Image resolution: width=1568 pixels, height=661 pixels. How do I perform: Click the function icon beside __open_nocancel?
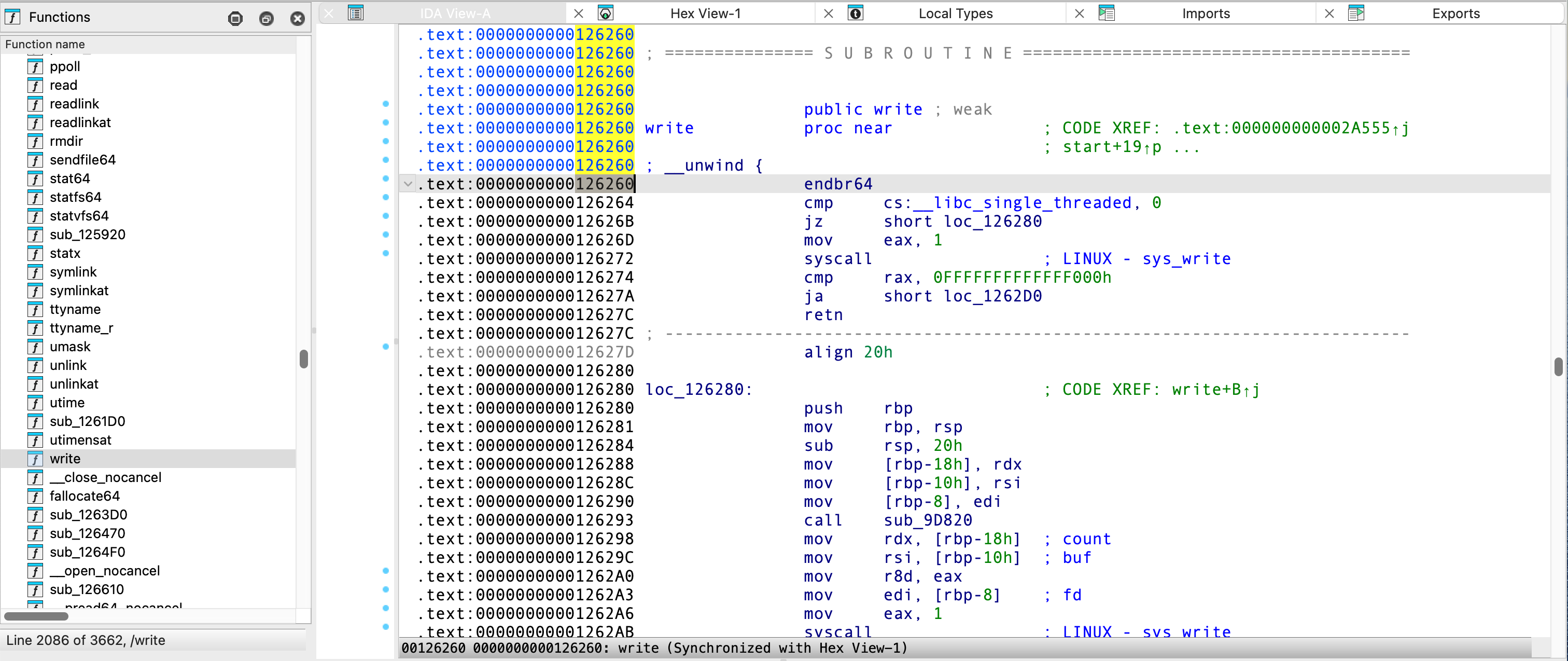pyautogui.click(x=35, y=571)
